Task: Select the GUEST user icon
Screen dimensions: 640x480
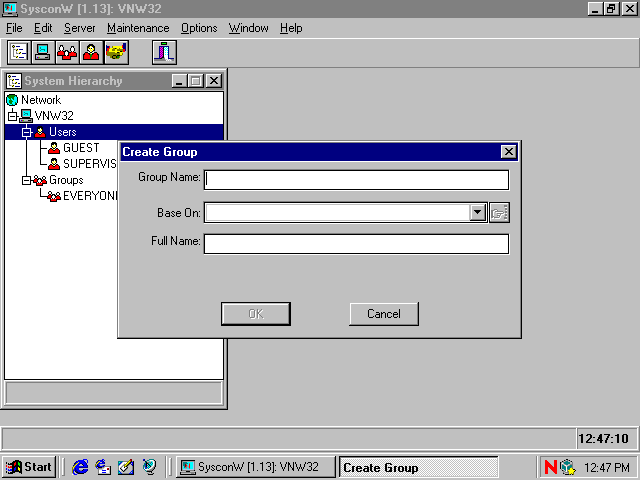Action: (54, 148)
